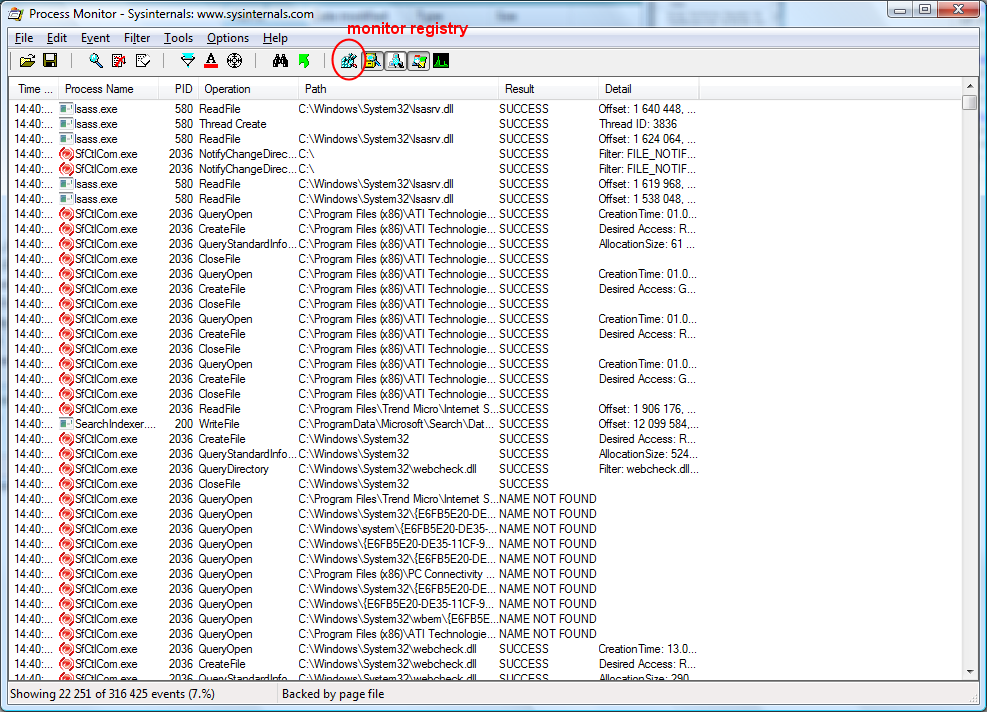Click status text 'Showing 22 251 of 316 425 events'
987x712 pixels.
tap(112, 694)
